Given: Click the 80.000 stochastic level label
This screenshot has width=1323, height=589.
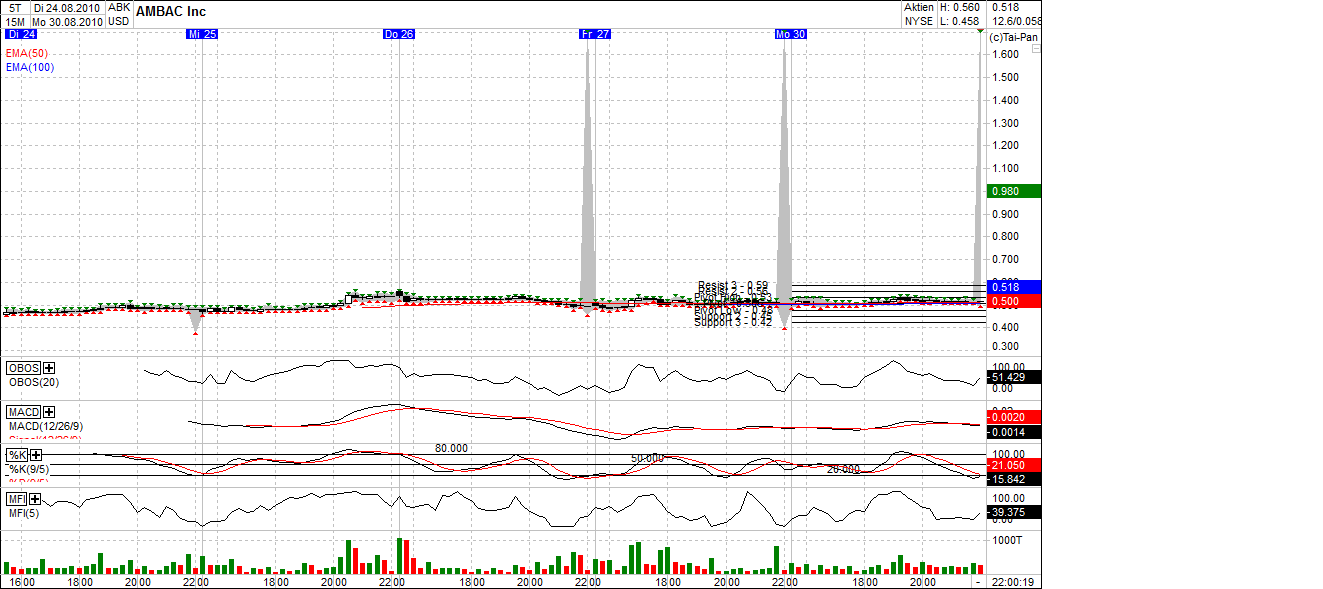Looking at the screenshot, I should [x=451, y=448].
